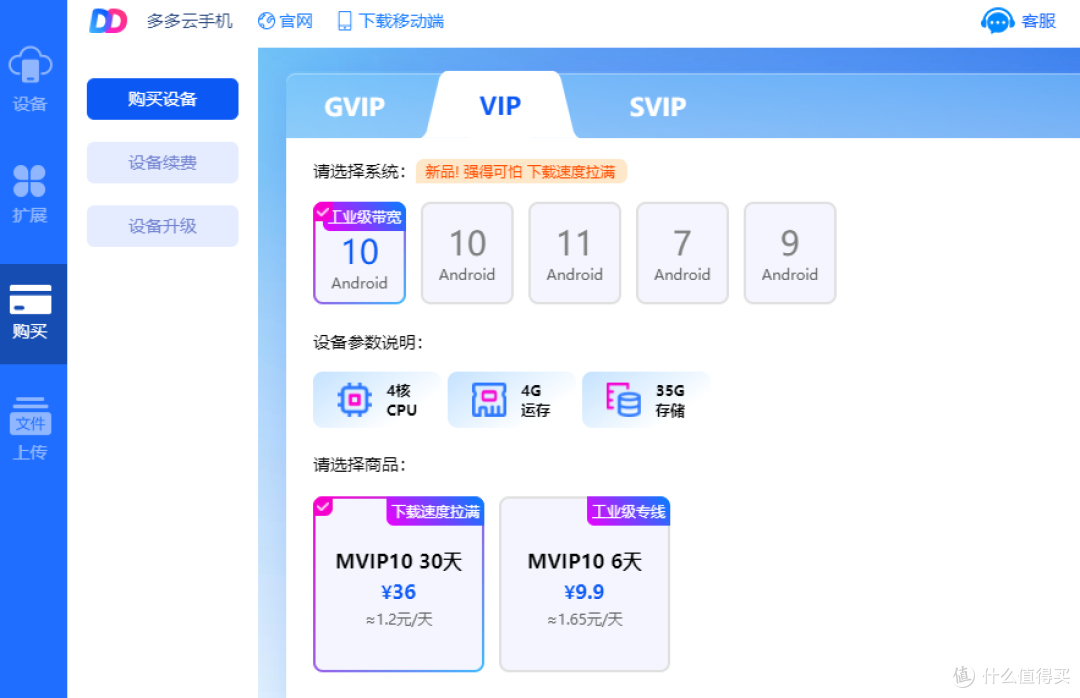Open the 设备续费 option
The width and height of the screenshot is (1080, 698).
click(x=163, y=163)
